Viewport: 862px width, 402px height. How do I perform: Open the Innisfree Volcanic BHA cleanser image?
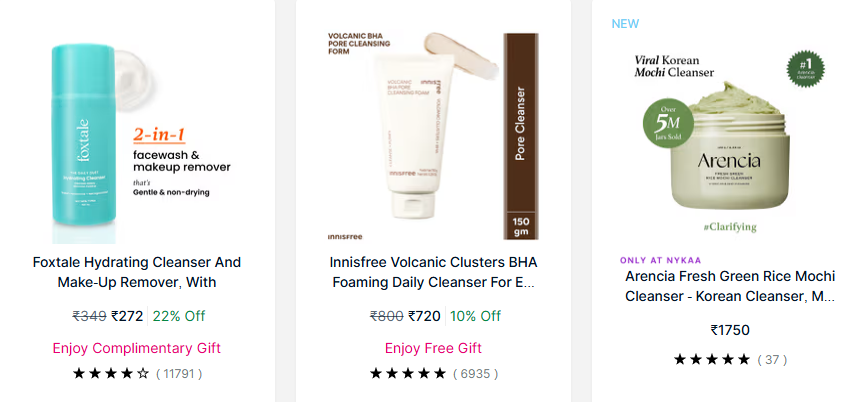[x=433, y=135]
